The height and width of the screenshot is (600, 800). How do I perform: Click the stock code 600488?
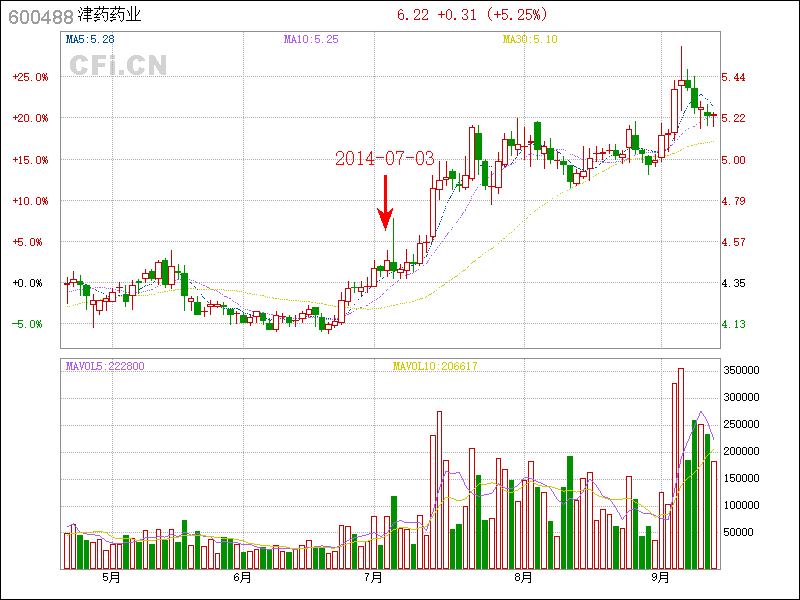click(x=41, y=17)
